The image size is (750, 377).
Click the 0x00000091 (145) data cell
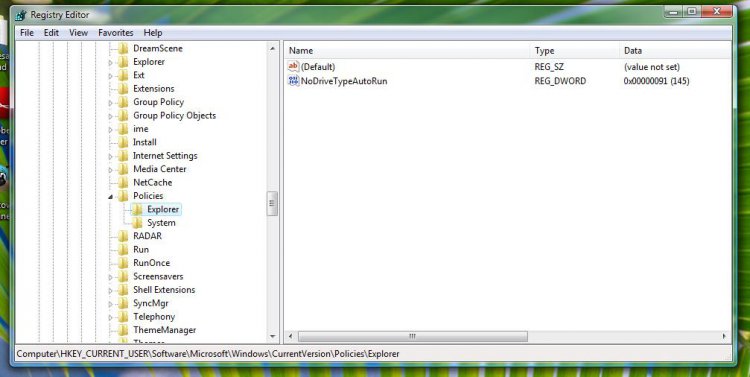click(x=656, y=81)
